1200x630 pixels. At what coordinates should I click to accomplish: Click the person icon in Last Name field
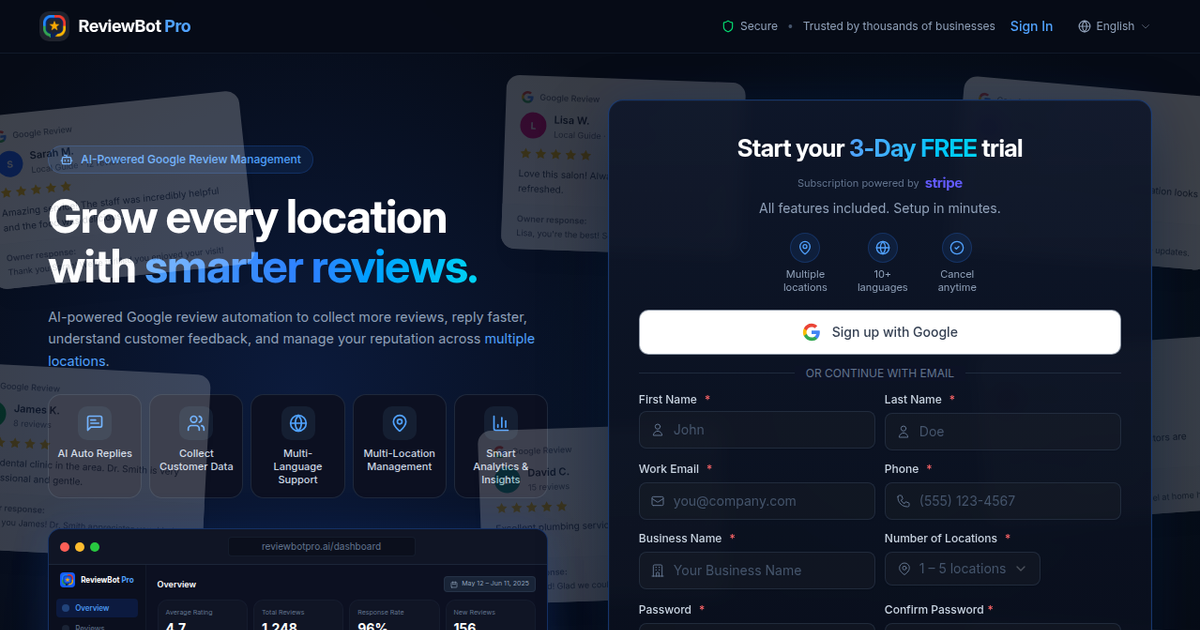tap(903, 431)
